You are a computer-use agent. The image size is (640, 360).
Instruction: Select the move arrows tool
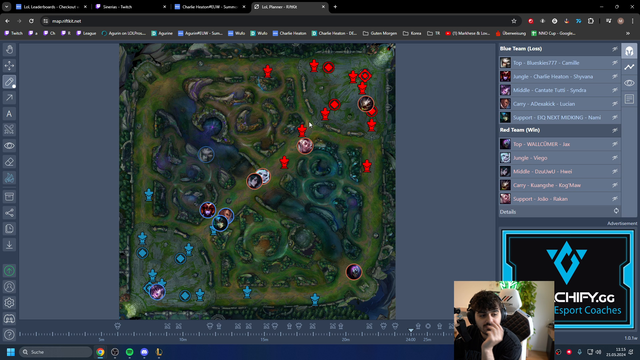9,65
